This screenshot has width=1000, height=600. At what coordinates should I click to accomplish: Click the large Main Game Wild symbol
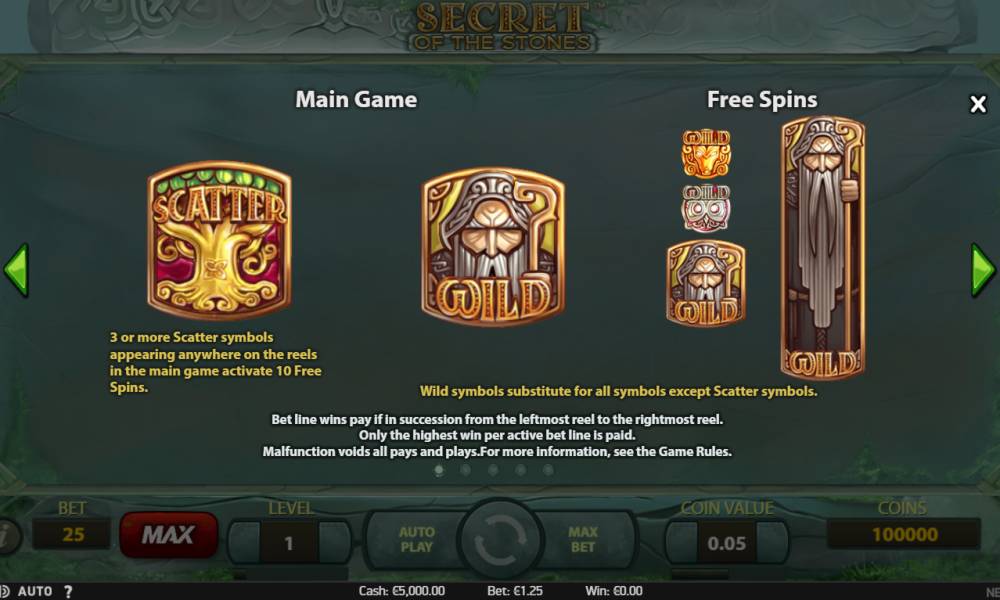point(493,247)
